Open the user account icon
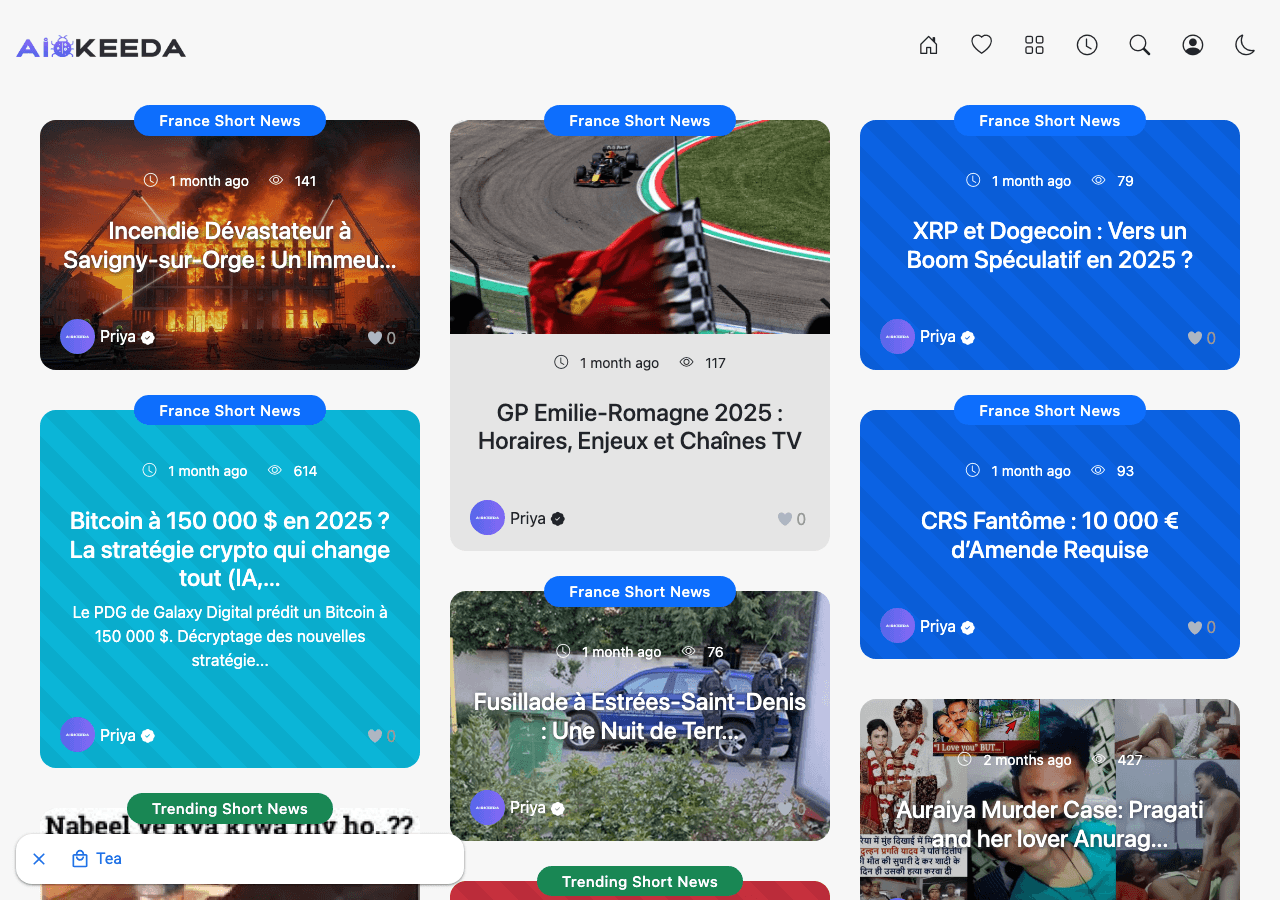This screenshot has width=1280, height=900. (1192, 45)
